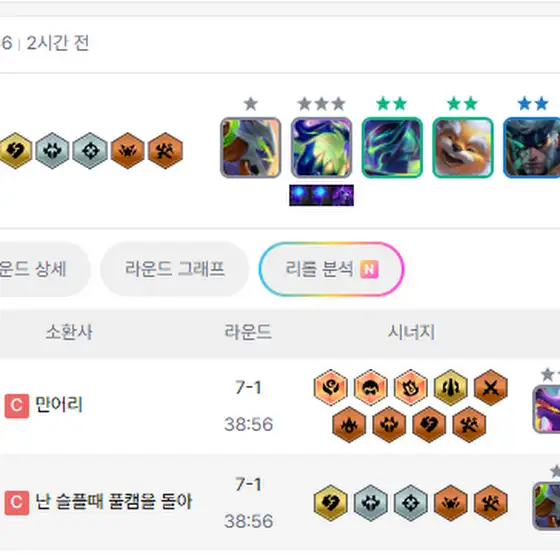Viewport: 560px width, 560px height.
Task: Switch to the 라운드 그래프 tab
Action: [174, 269]
